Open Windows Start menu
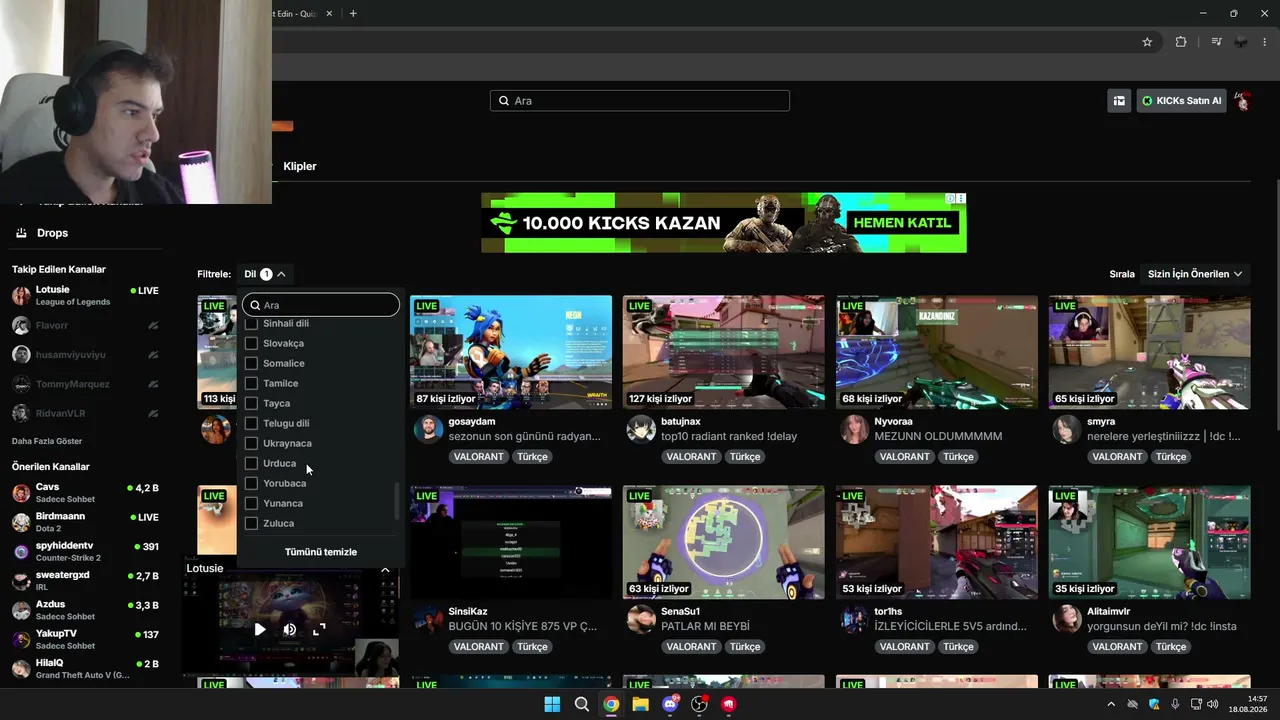This screenshot has height=720, width=1280. (552, 704)
